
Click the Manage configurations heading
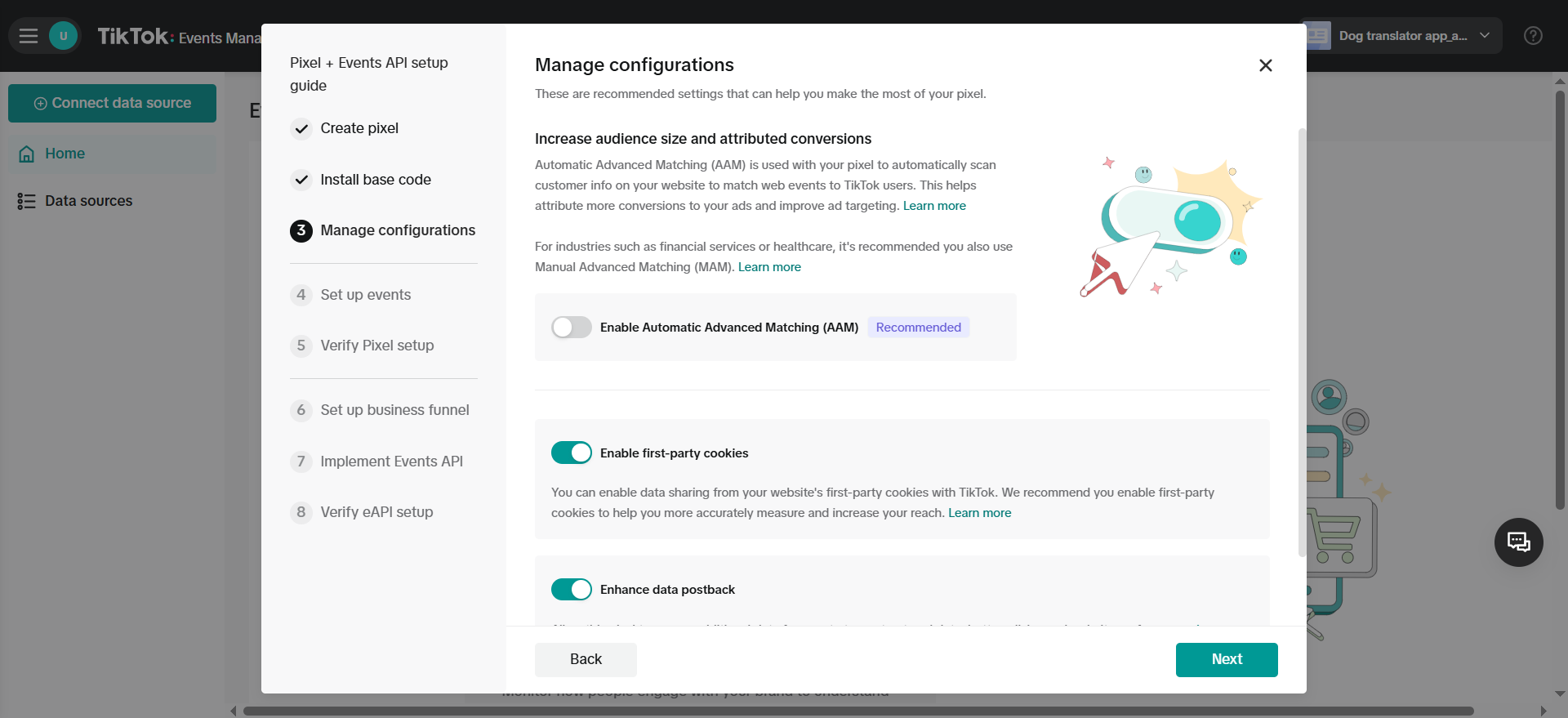pyautogui.click(x=635, y=65)
